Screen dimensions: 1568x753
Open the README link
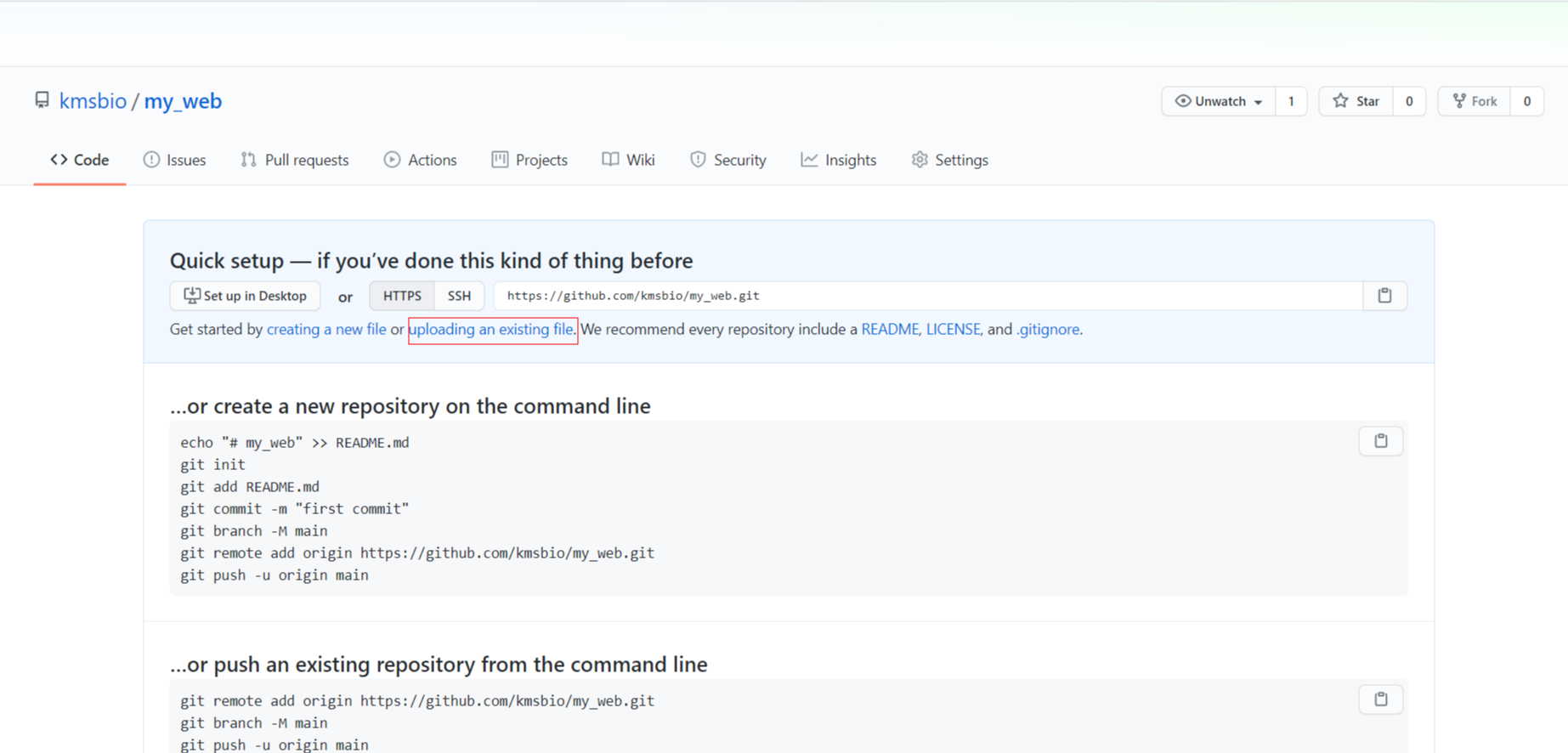(890, 329)
